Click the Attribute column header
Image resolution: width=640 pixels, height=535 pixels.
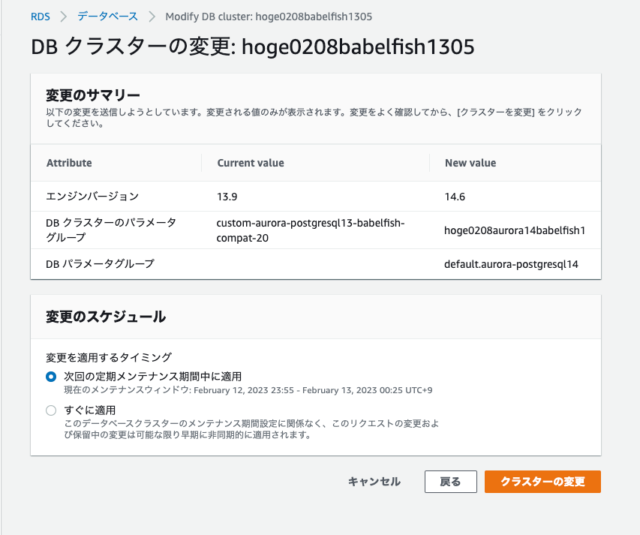[x=69, y=163]
